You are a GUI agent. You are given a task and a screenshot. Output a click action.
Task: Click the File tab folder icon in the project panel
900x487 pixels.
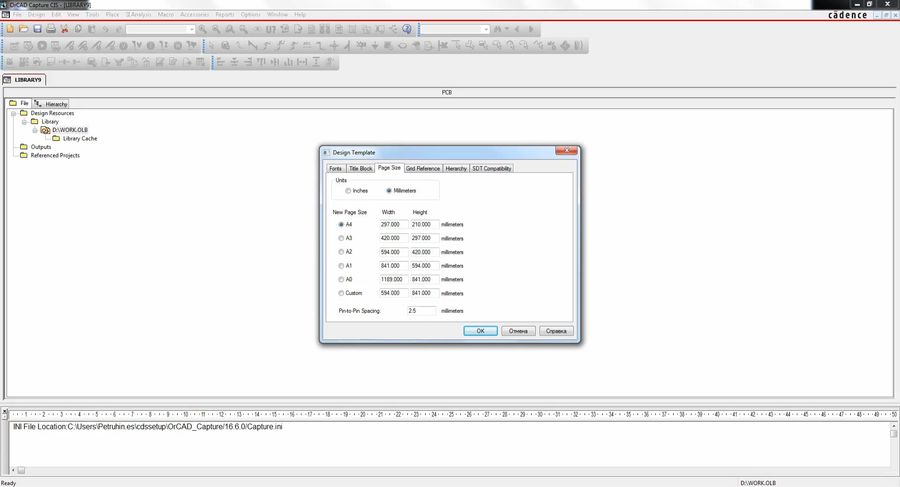(x=13, y=103)
